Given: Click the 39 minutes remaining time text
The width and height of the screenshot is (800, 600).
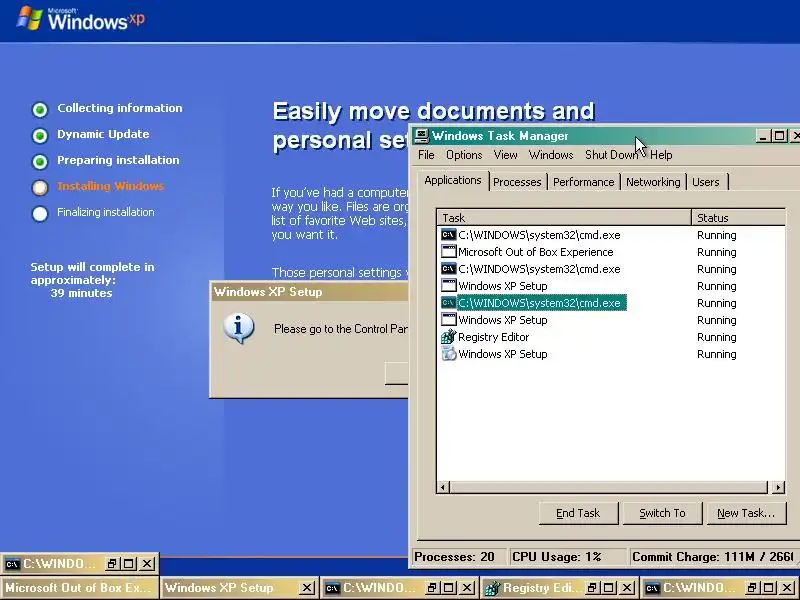Looking at the screenshot, I should [81, 293].
